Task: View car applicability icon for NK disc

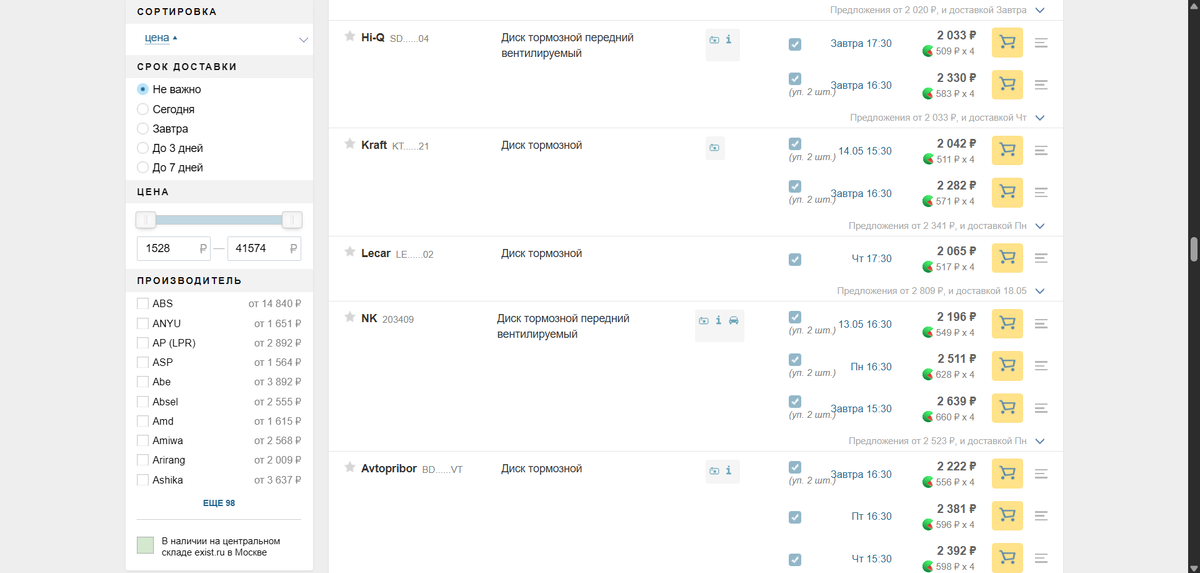Action: [734, 321]
